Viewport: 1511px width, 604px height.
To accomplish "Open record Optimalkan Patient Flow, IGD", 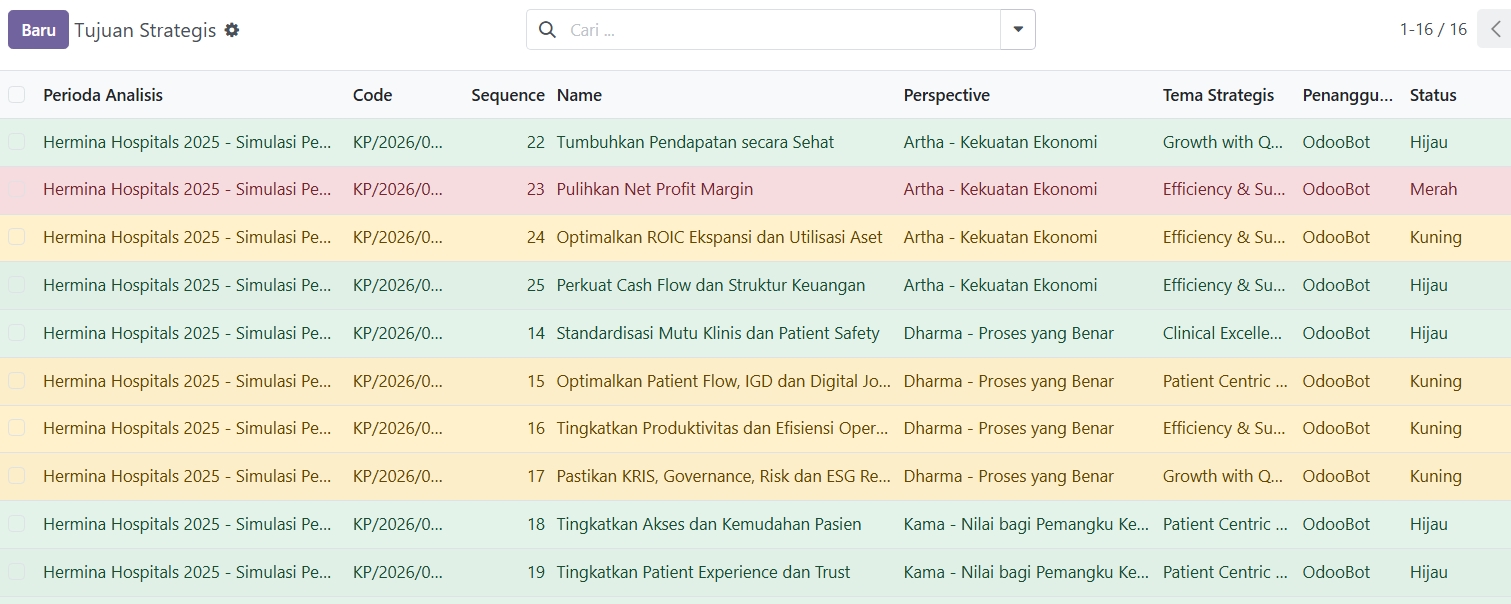I will (723, 381).
